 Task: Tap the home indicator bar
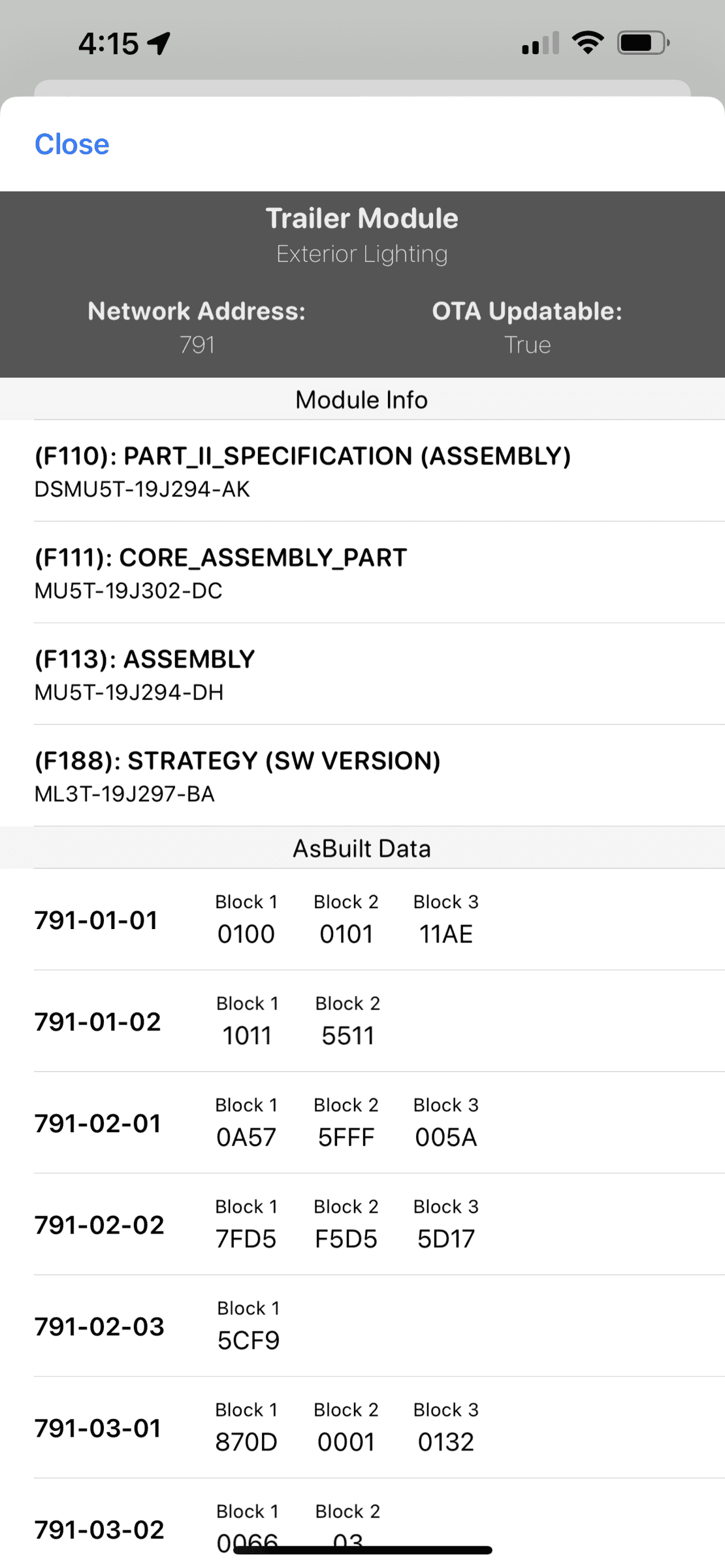pos(362,1550)
